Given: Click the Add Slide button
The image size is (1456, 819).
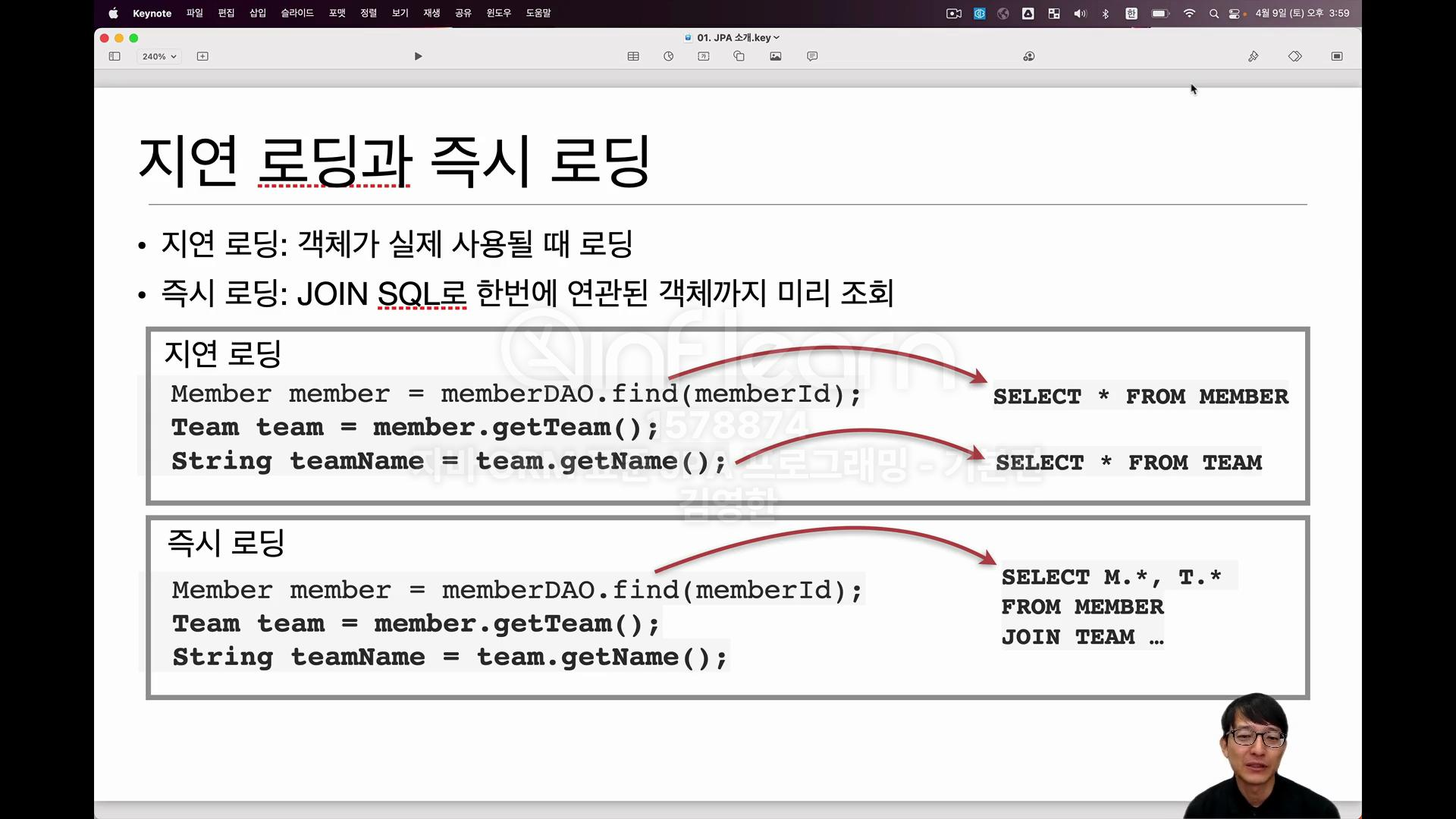Looking at the screenshot, I should pos(202,56).
